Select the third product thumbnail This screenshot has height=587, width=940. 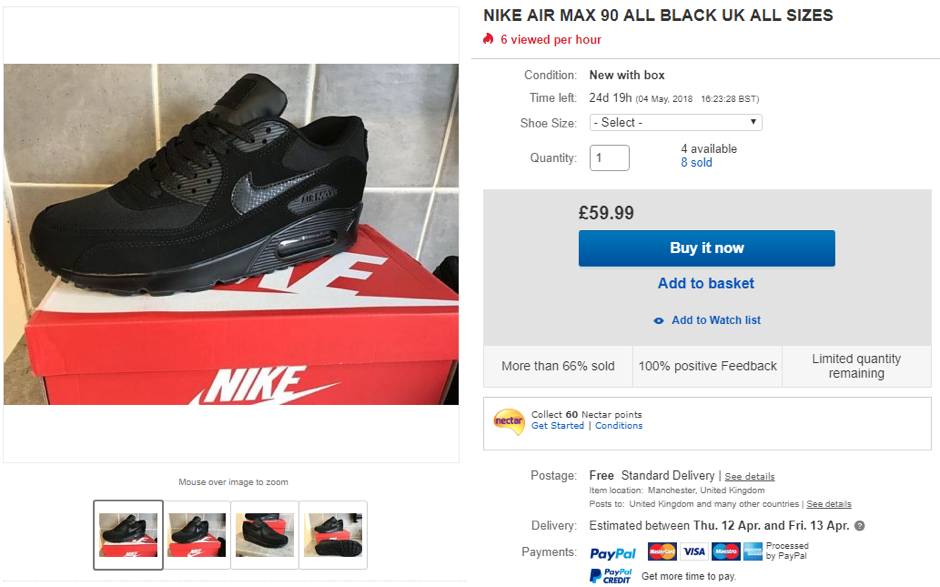pos(264,535)
